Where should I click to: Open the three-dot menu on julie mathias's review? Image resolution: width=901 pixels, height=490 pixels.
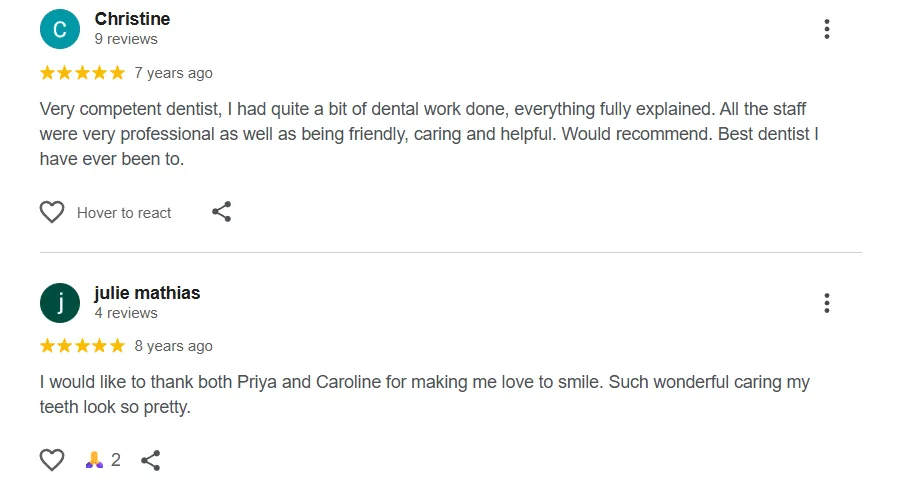coord(826,303)
